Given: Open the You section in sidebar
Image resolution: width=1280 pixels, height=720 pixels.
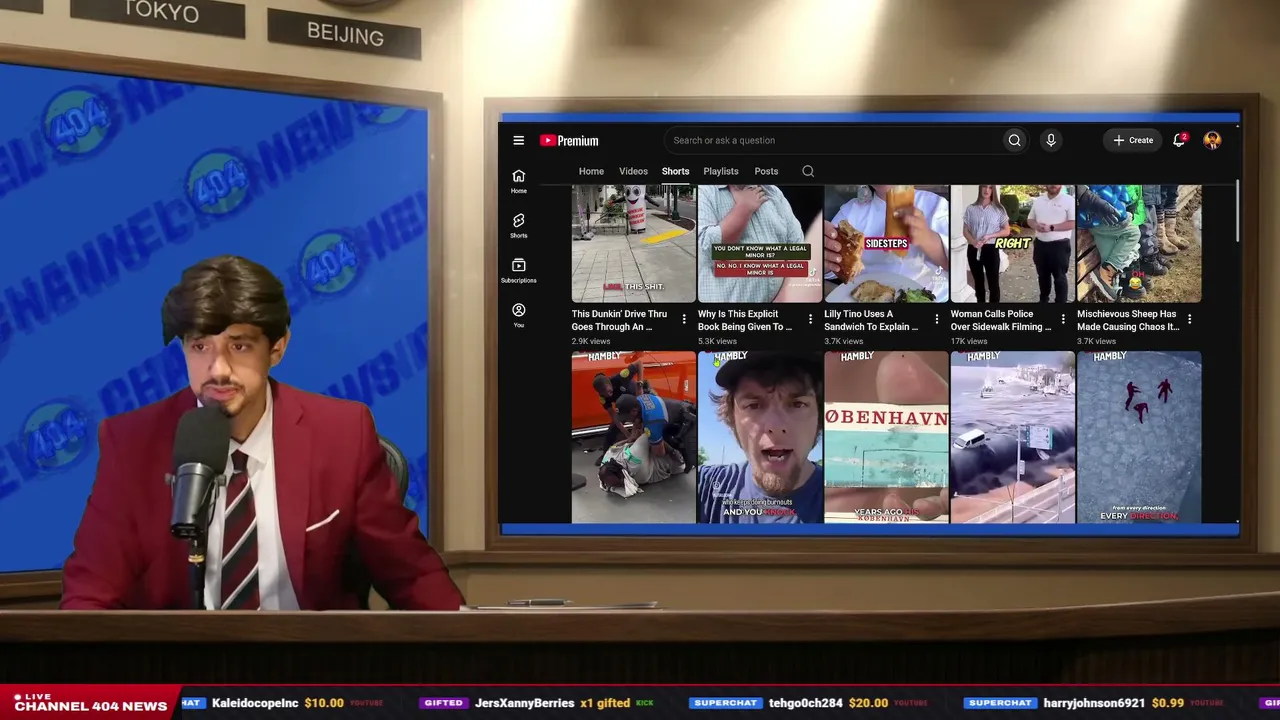Looking at the screenshot, I should [x=518, y=315].
